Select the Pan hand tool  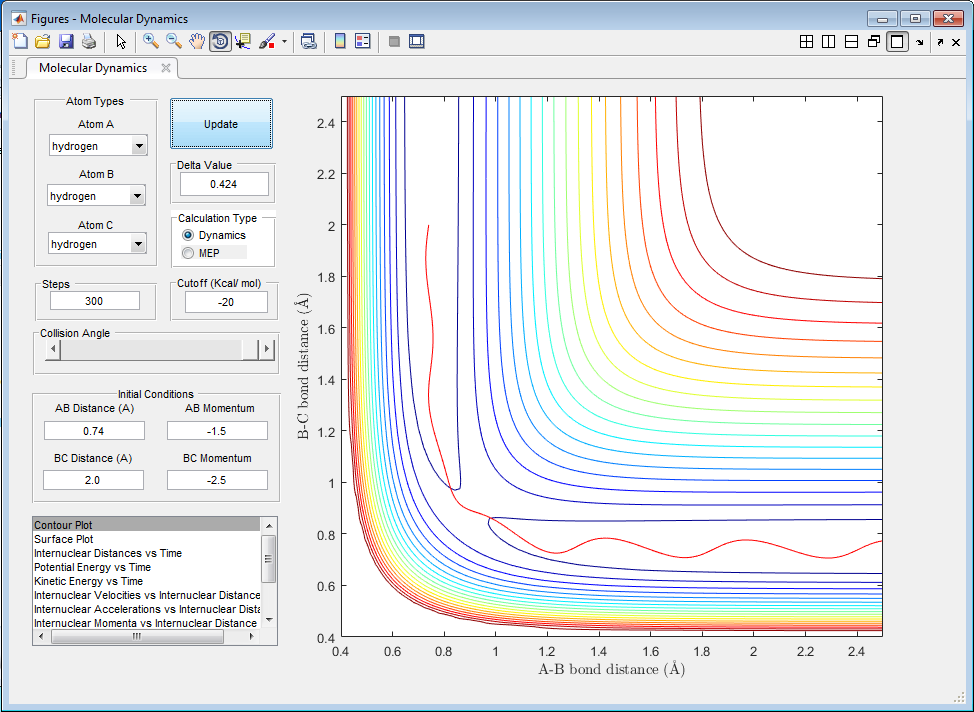point(197,41)
